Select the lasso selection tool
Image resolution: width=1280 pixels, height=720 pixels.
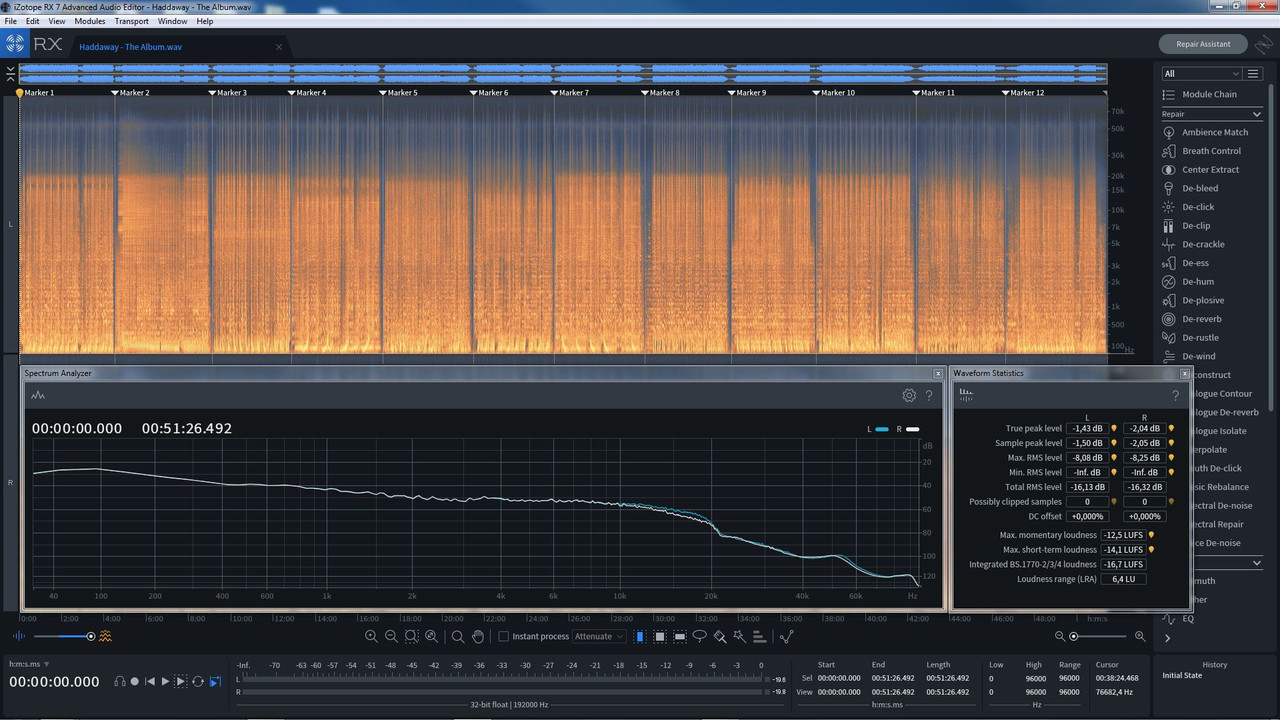(x=700, y=636)
